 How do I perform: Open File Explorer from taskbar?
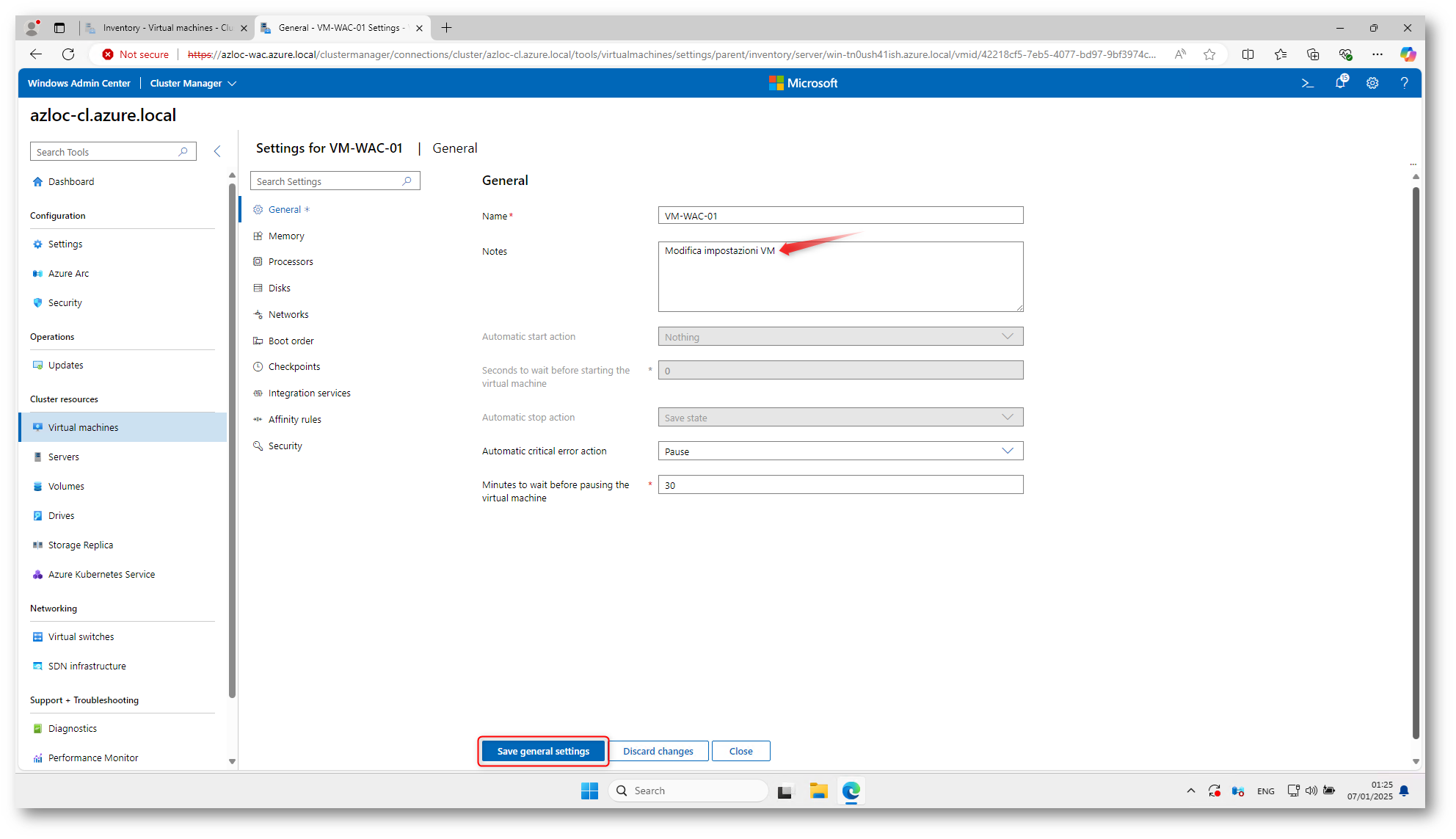(818, 791)
